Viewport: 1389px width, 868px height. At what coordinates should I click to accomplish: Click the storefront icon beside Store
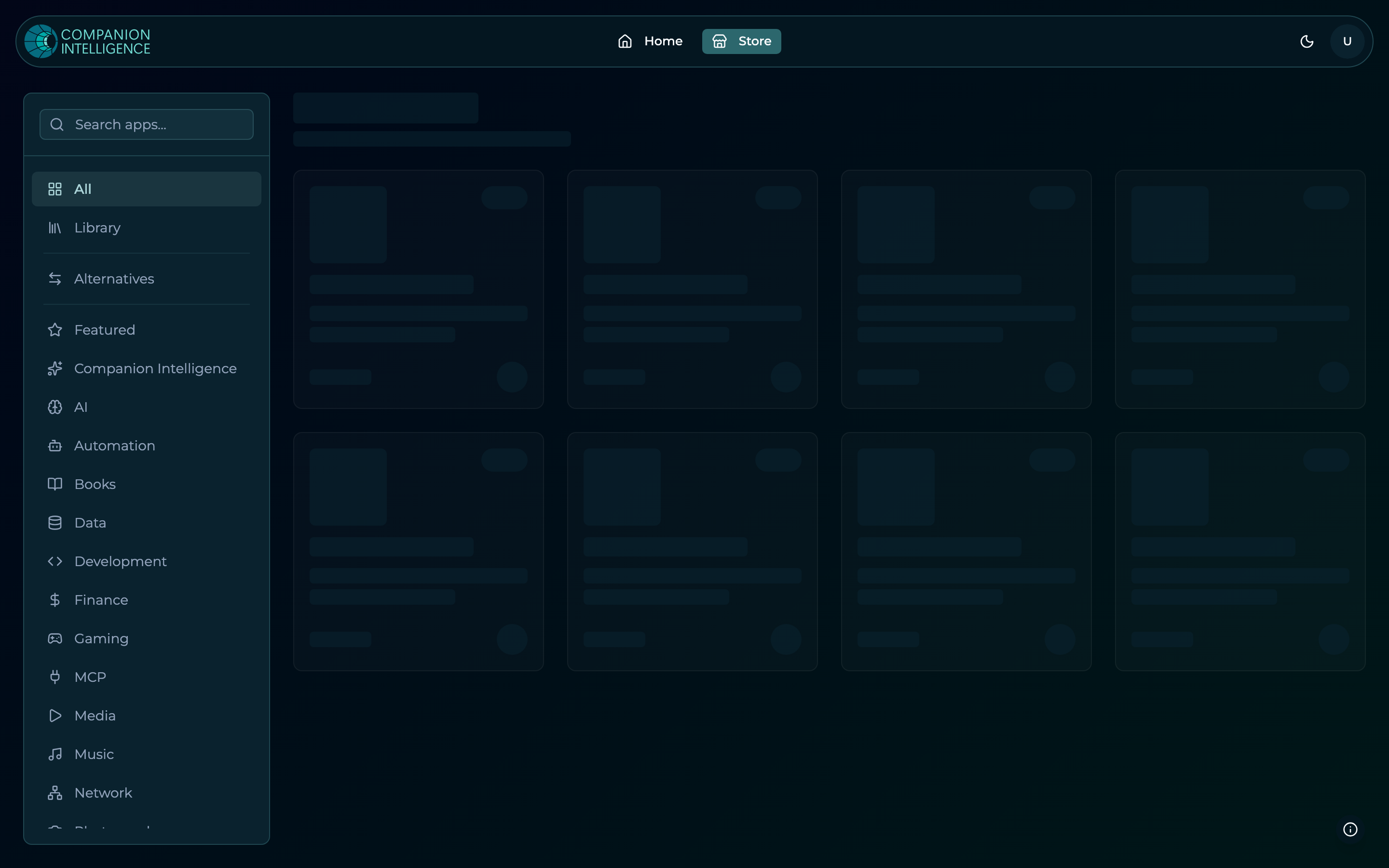(x=719, y=41)
